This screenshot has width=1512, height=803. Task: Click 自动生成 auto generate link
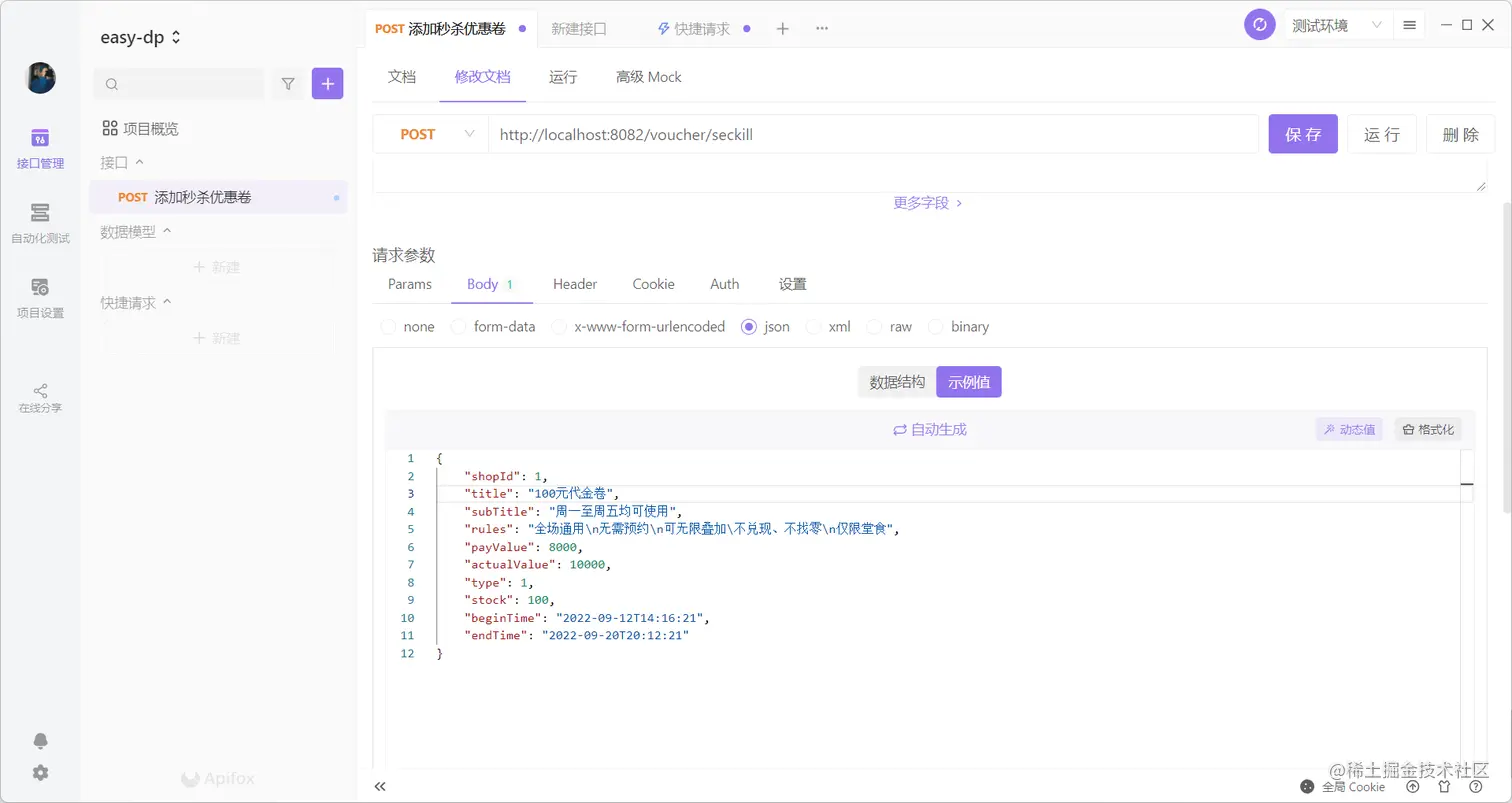point(929,430)
